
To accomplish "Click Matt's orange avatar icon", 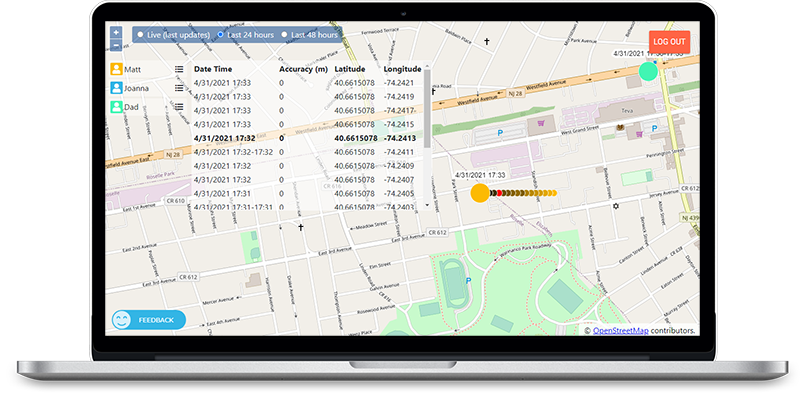I will pos(117,69).
